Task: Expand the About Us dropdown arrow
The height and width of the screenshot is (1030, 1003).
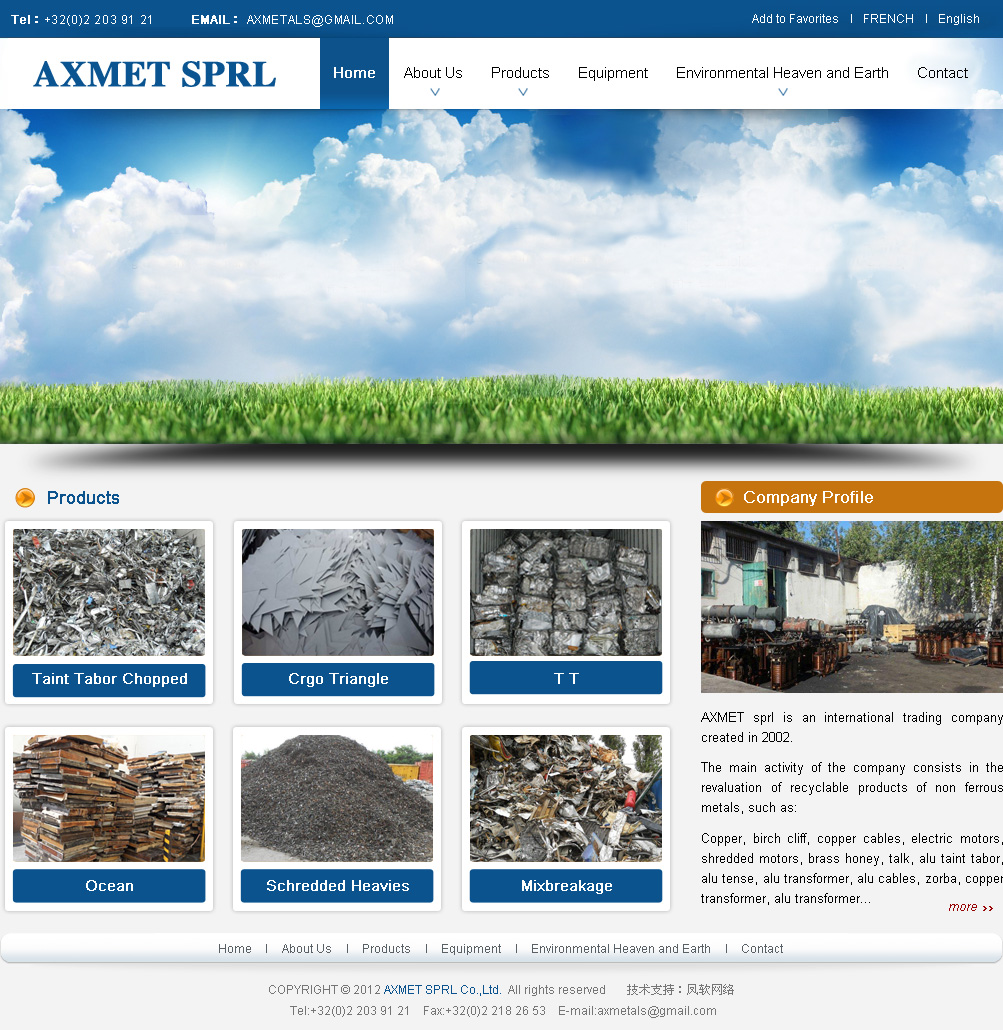Action: (434, 92)
